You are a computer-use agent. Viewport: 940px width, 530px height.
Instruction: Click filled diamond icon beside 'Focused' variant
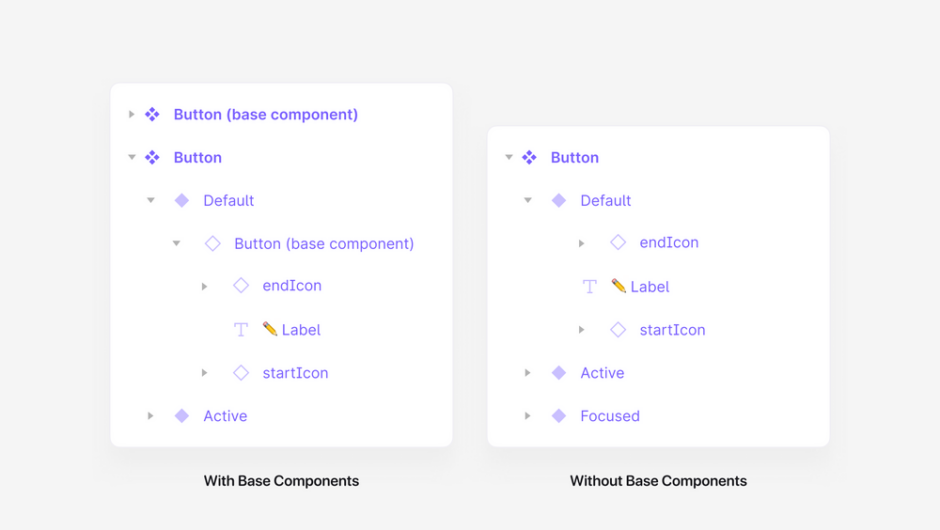click(x=559, y=416)
